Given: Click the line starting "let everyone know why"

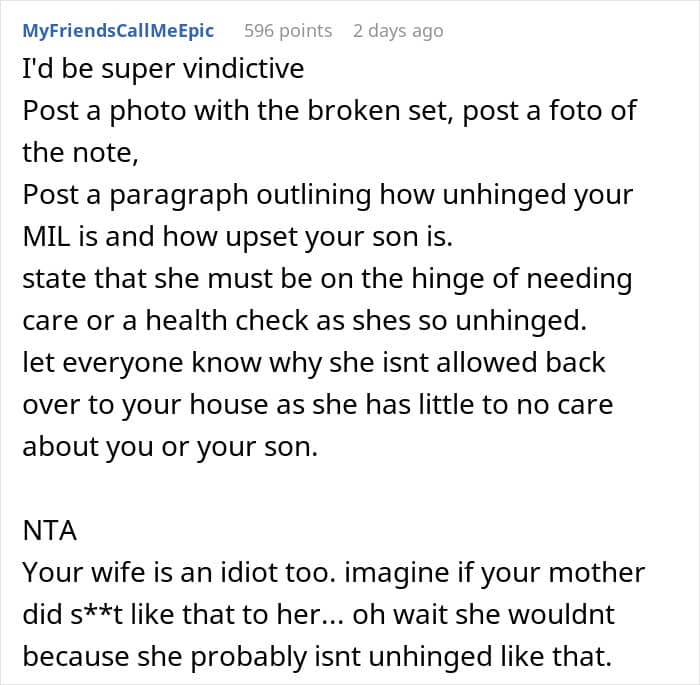Looking at the screenshot, I should 314,362.
